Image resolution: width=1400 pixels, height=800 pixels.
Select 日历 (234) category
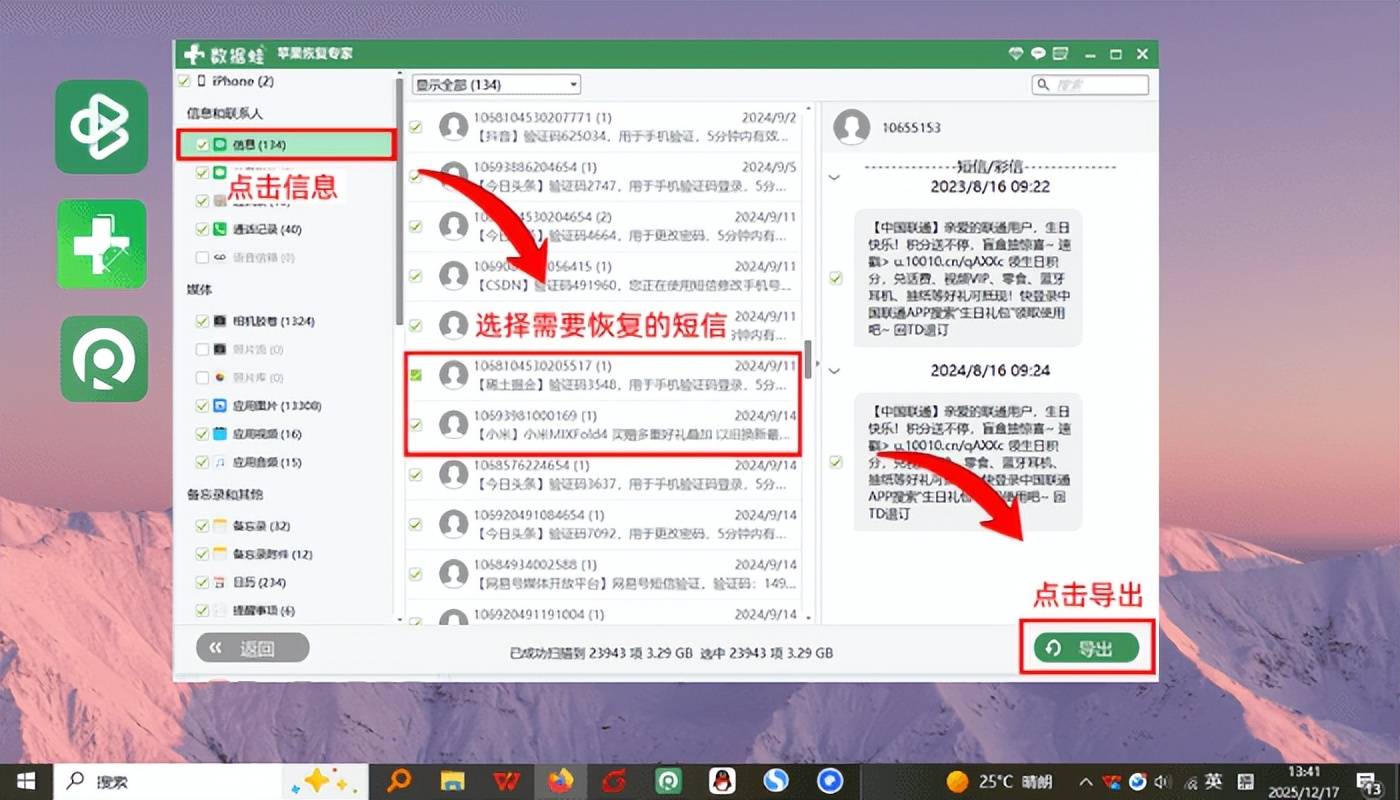[259, 582]
